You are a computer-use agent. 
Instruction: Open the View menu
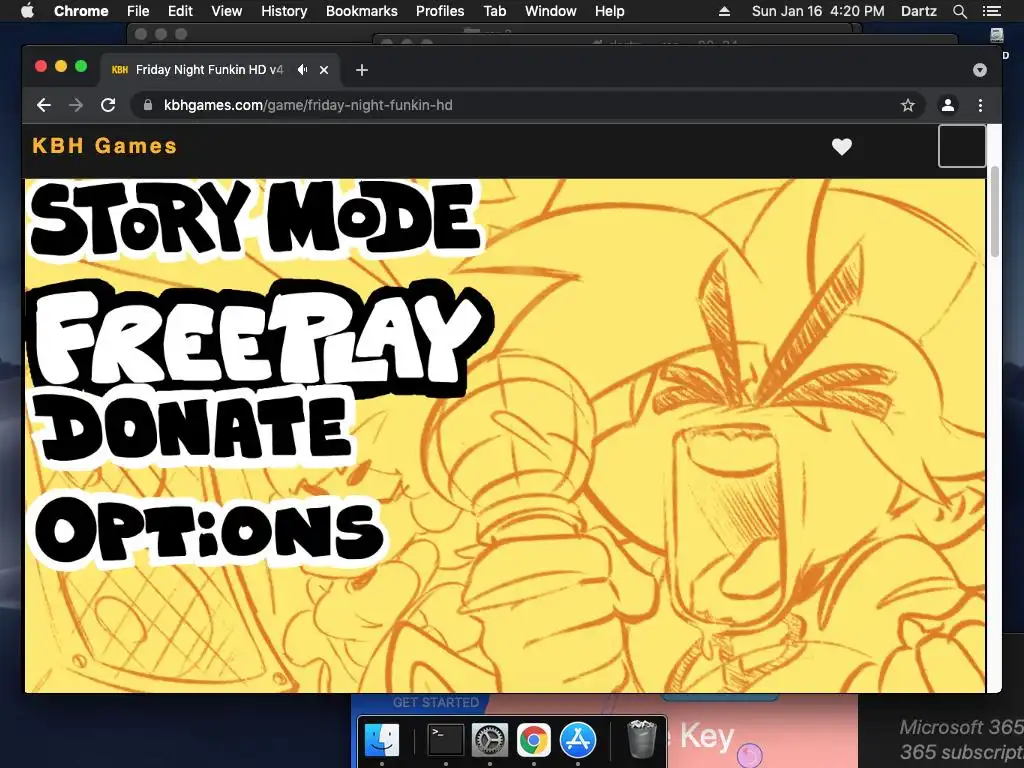coord(227,11)
